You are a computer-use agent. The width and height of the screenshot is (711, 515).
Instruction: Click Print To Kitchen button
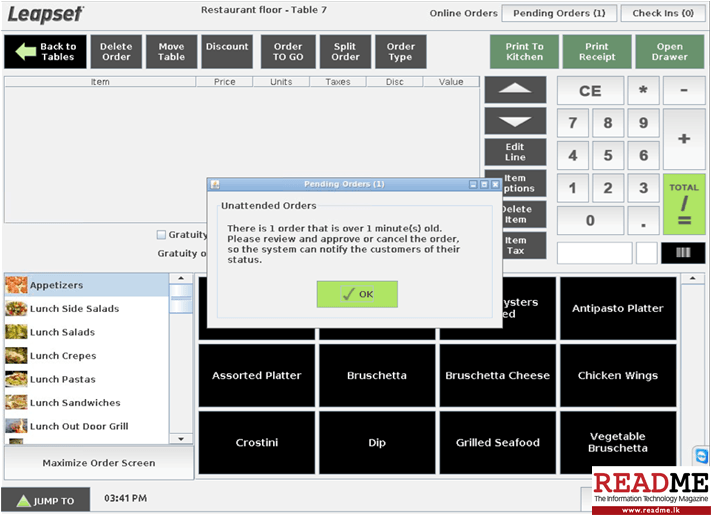[524, 52]
